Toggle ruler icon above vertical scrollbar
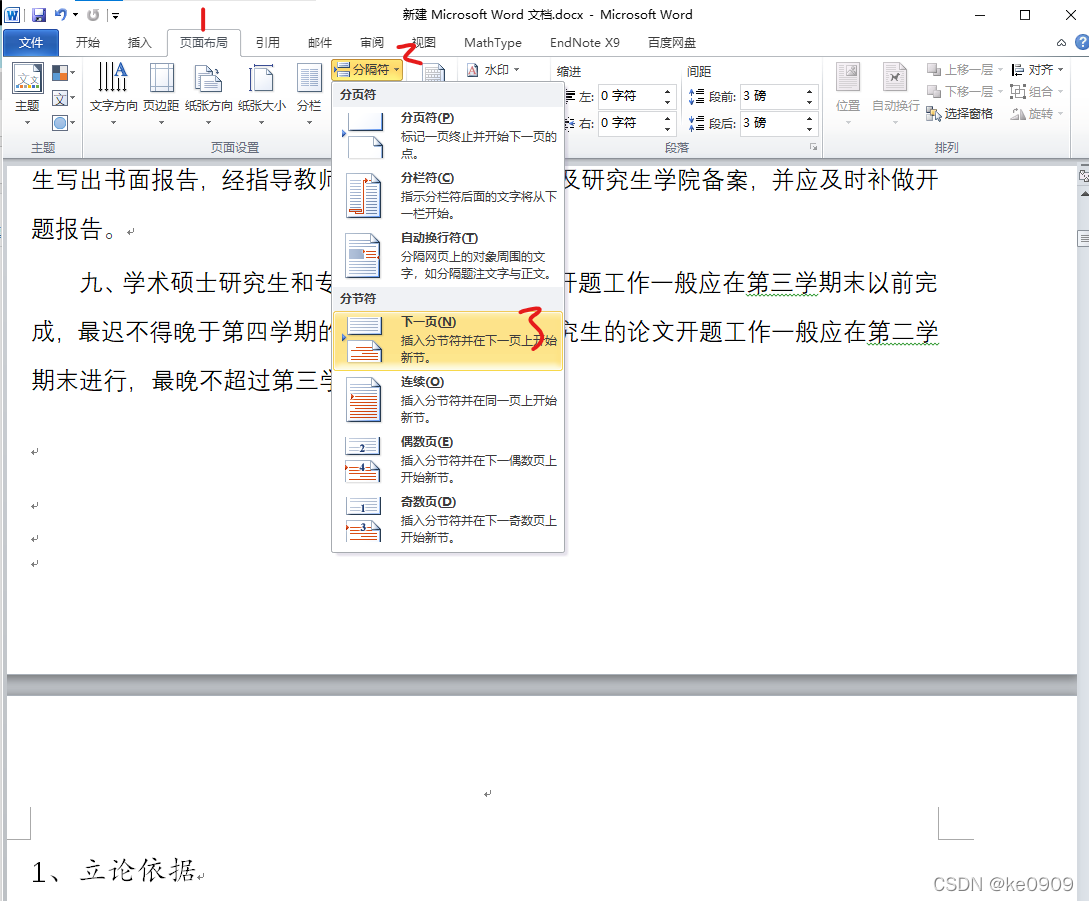The height and width of the screenshot is (901, 1089). pos(1083,176)
